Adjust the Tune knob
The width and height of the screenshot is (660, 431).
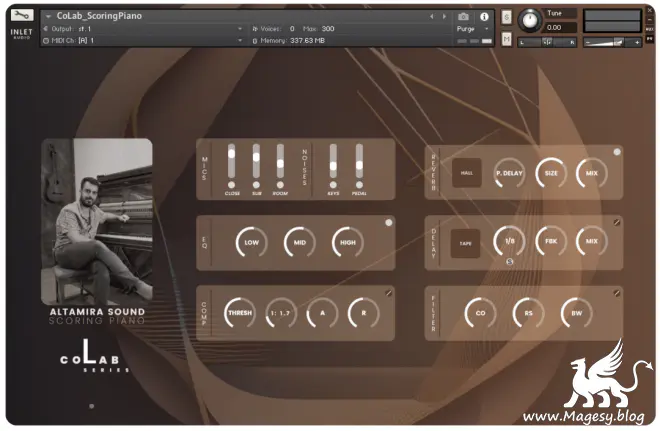[x=530, y=20]
